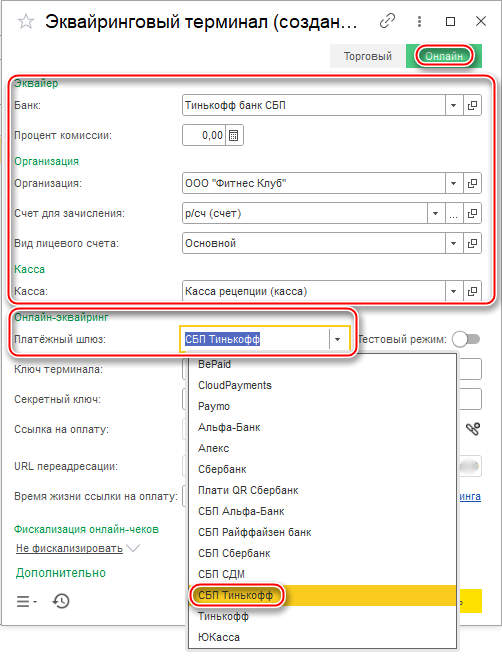Switch to the Торговый tab
Screen dimensions: 502x657
(x=368, y=56)
